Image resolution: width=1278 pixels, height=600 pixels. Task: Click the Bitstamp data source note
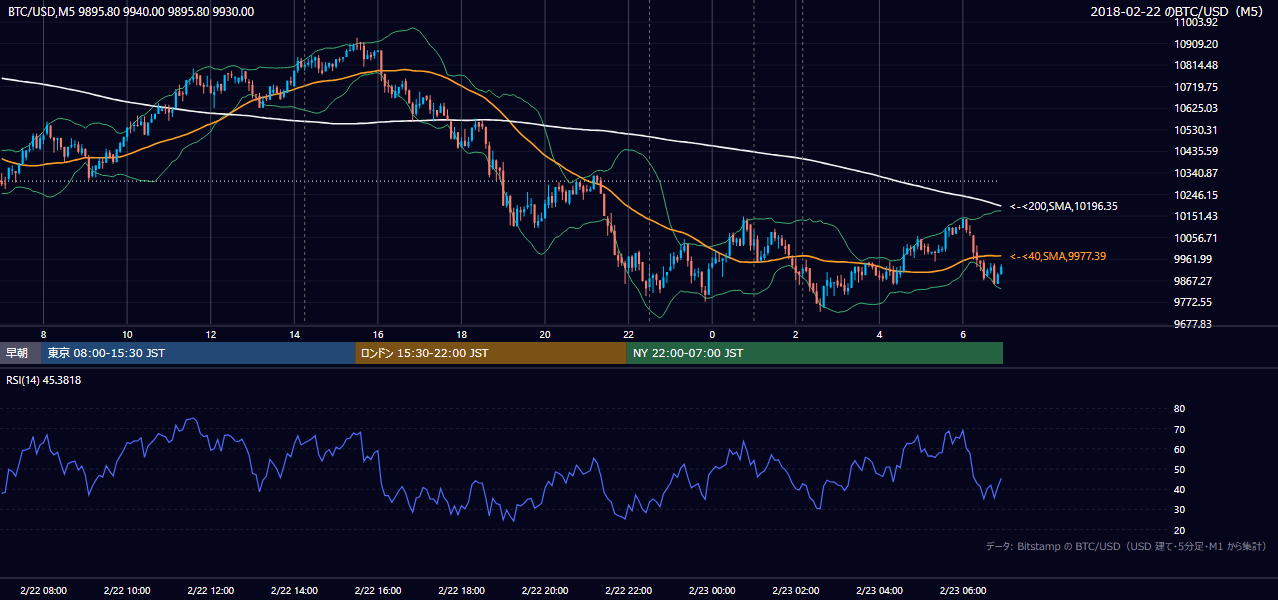(1126, 546)
